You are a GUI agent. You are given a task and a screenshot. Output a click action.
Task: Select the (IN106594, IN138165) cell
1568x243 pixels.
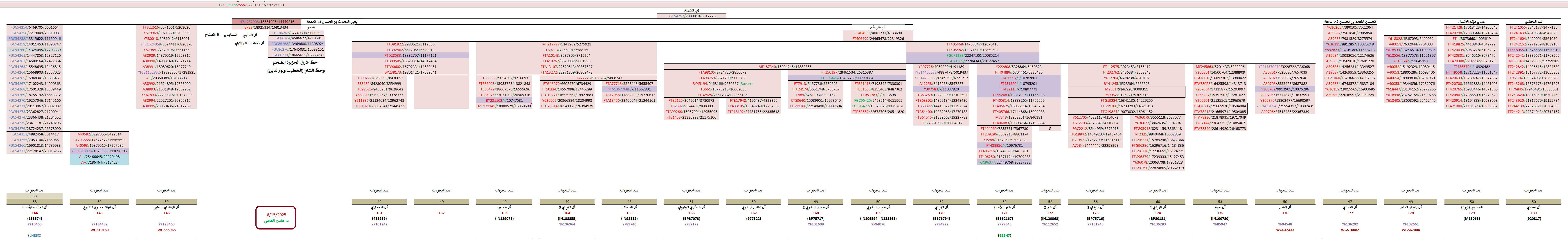pyautogui.click(x=878, y=219)
